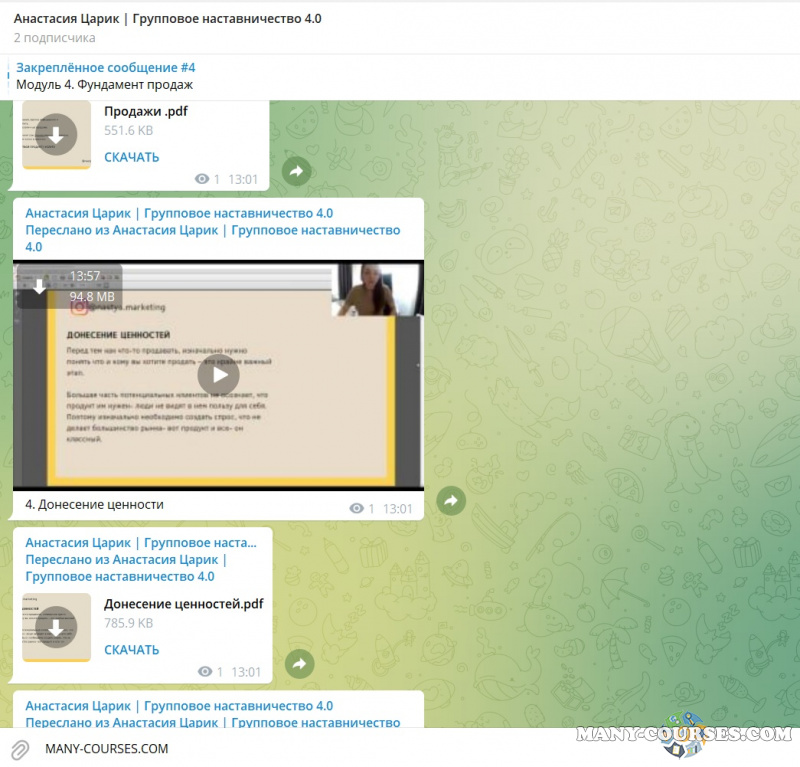Click the download icon on Продажи .pdf thumbnail
The width and height of the screenshot is (800, 767).
point(56,135)
